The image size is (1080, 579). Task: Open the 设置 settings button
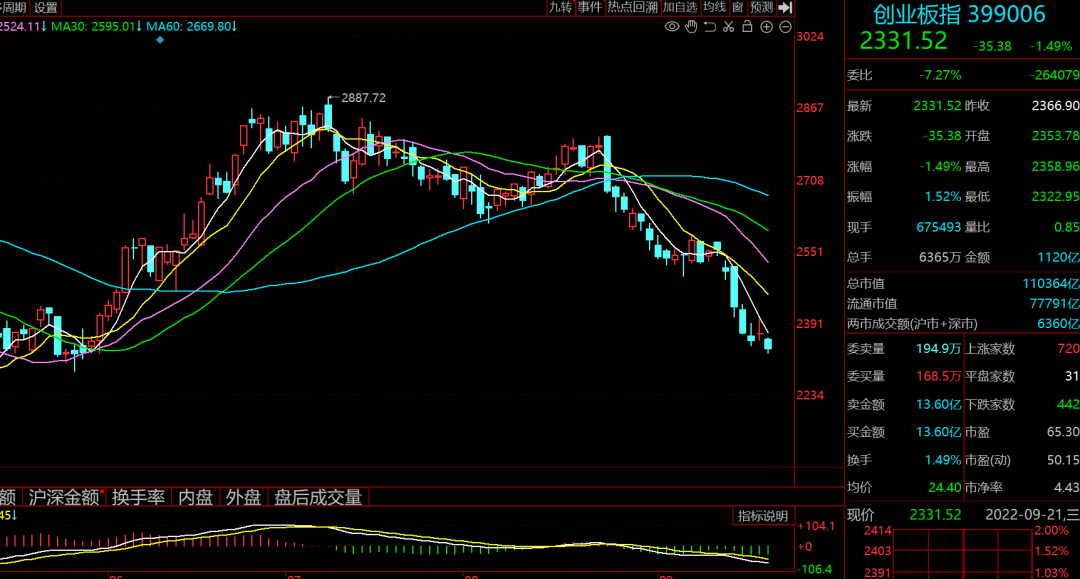point(46,7)
